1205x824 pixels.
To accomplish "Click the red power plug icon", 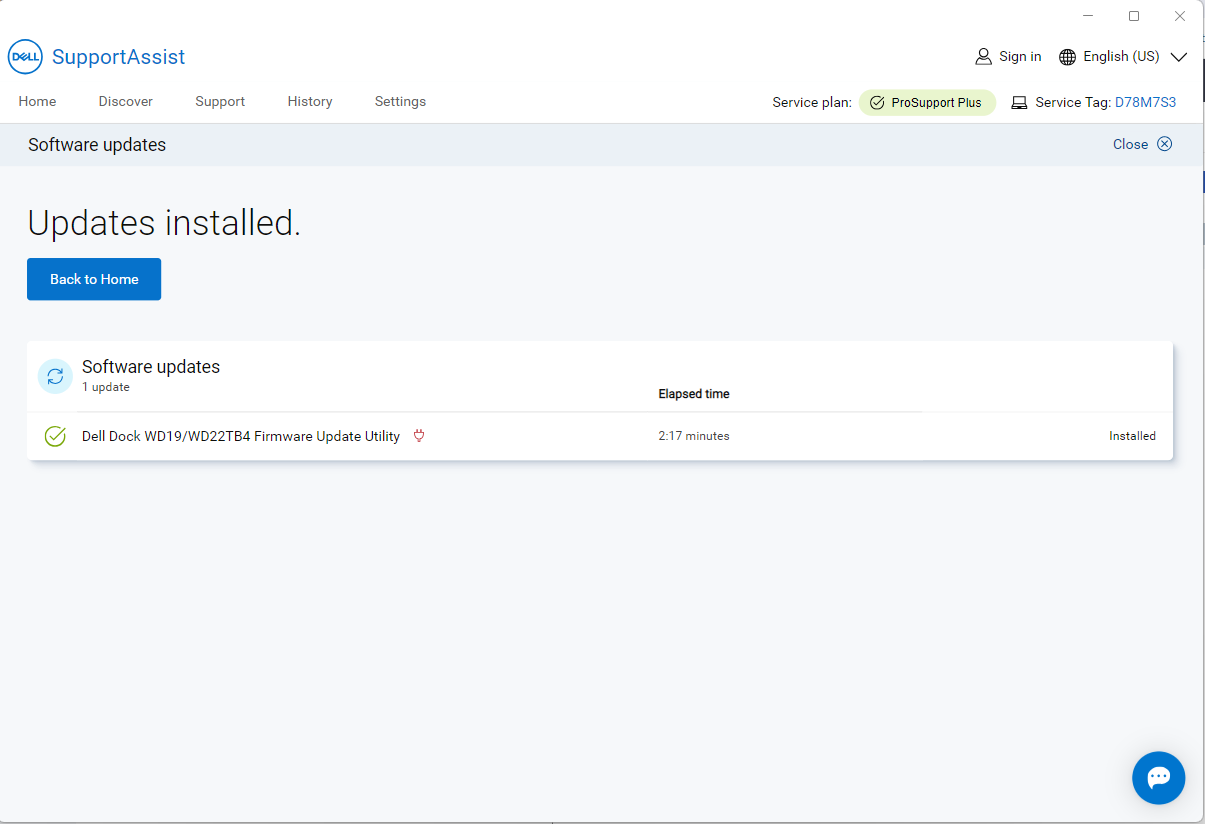I will tap(419, 436).
